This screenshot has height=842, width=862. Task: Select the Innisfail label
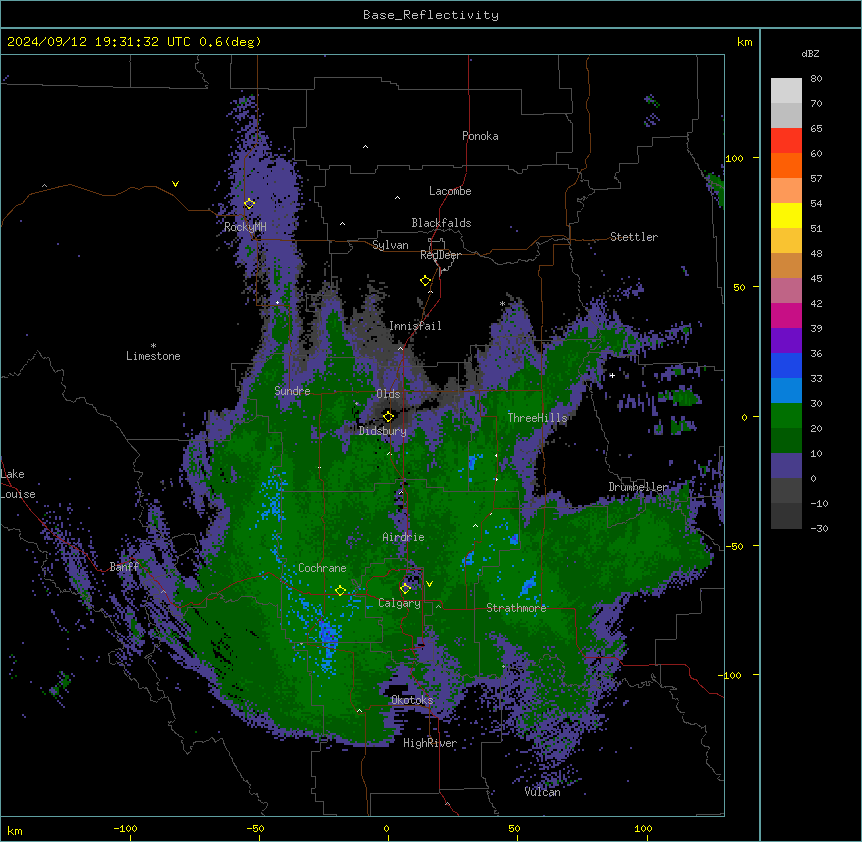point(415,326)
